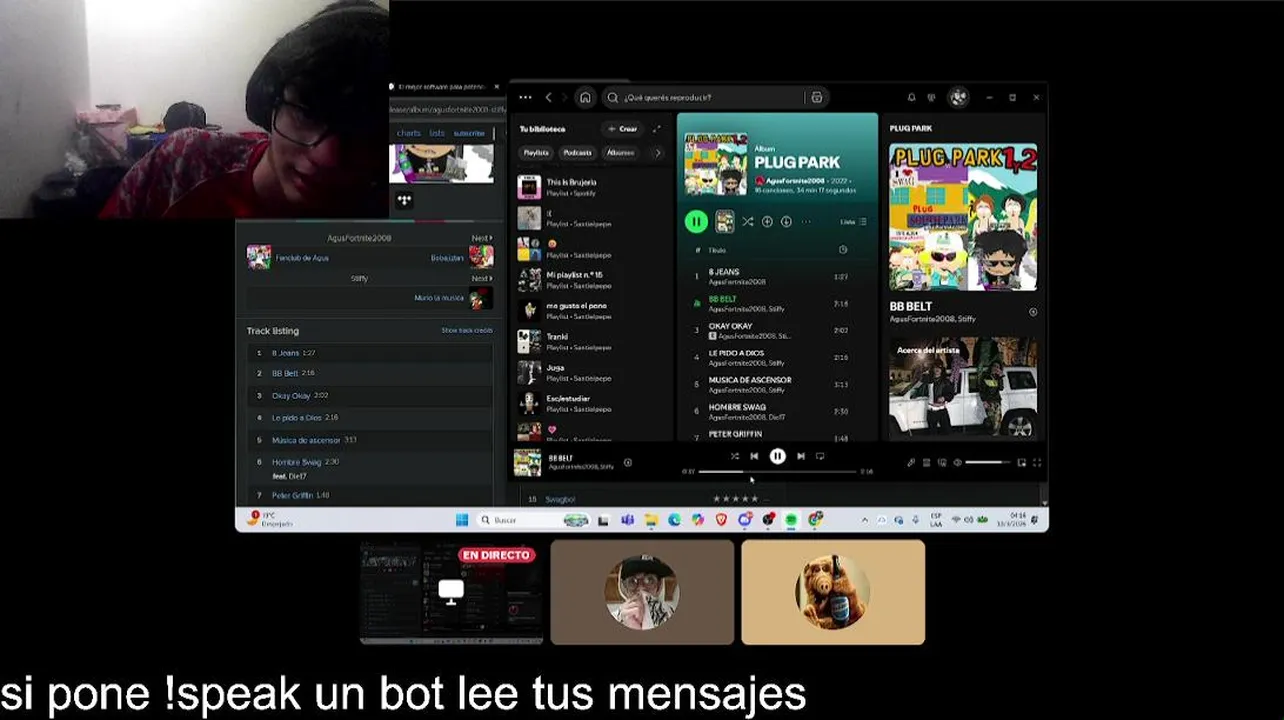Open Spotify miniplayer
This screenshot has height=720, width=1284.
point(1021,462)
